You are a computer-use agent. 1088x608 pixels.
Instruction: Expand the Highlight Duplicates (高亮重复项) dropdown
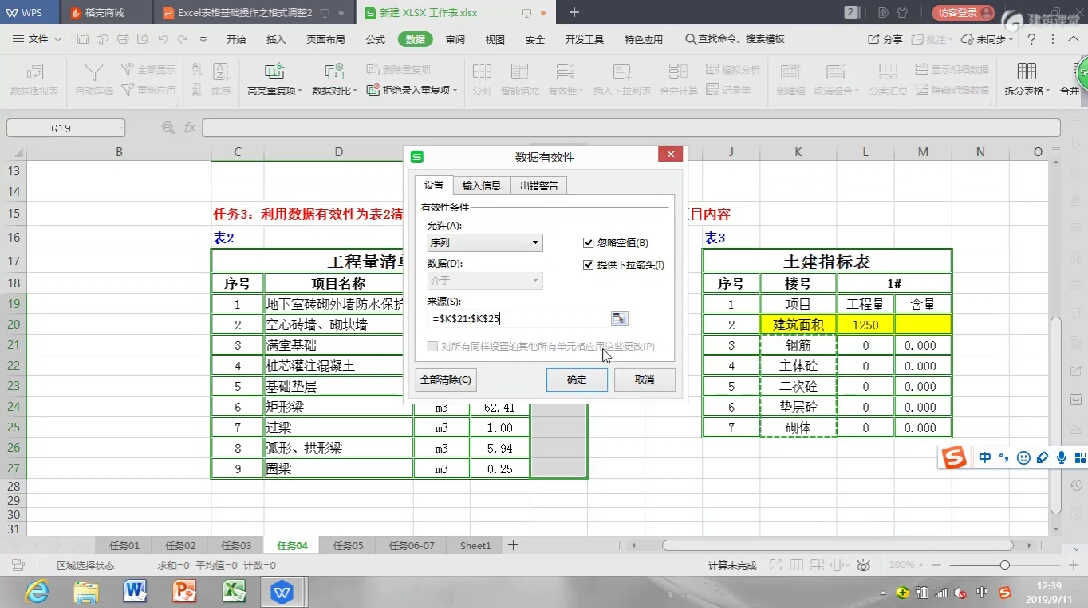click(x=300, y=91)
